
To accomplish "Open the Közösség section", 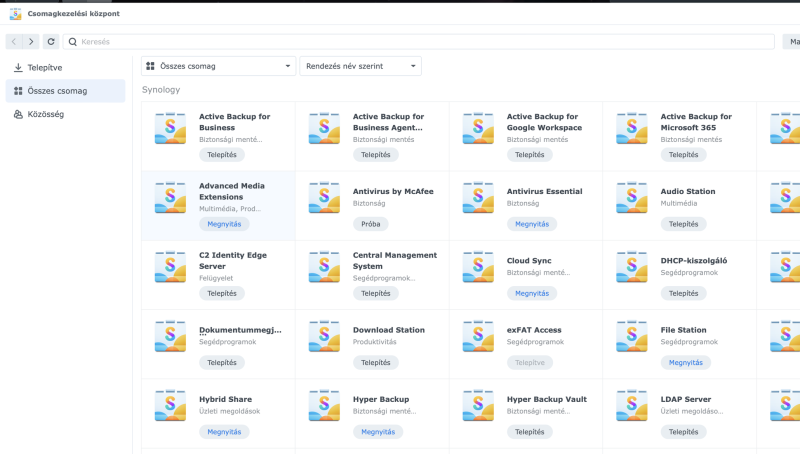I will (x=65, y=114).
